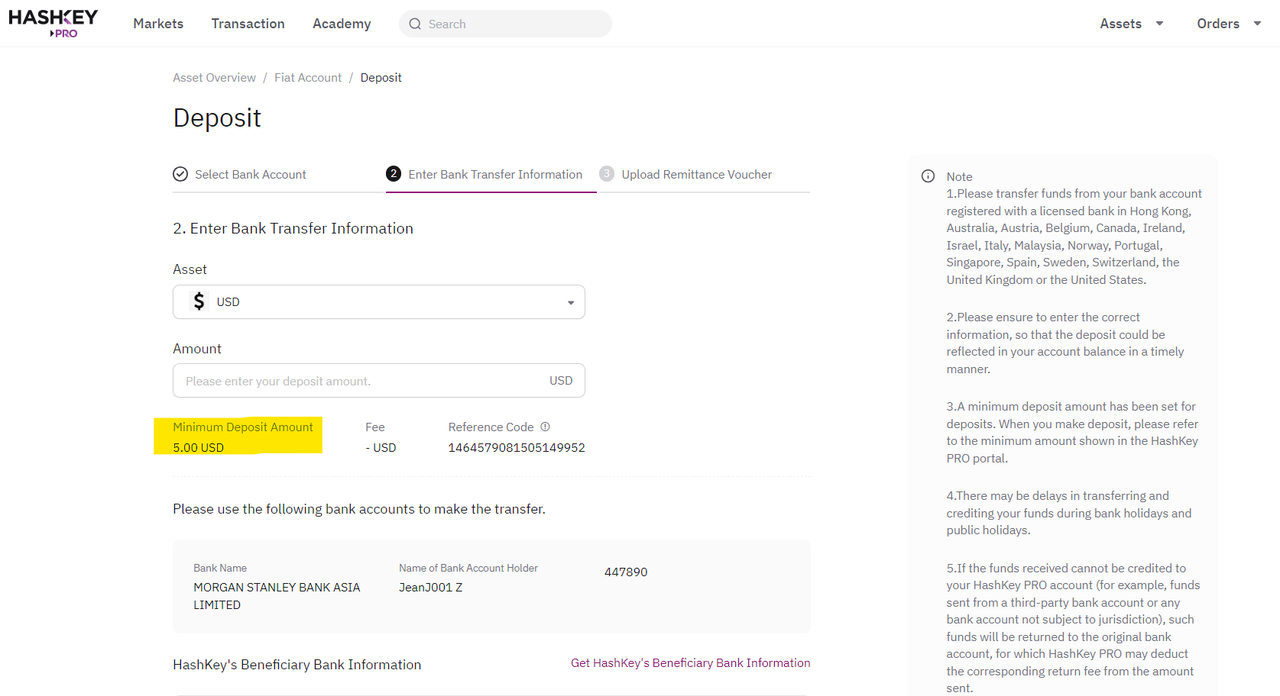1280x696 pixels.
Task: Open Asset Overview breadcrumb link
Action: click(x=214, y=77)
